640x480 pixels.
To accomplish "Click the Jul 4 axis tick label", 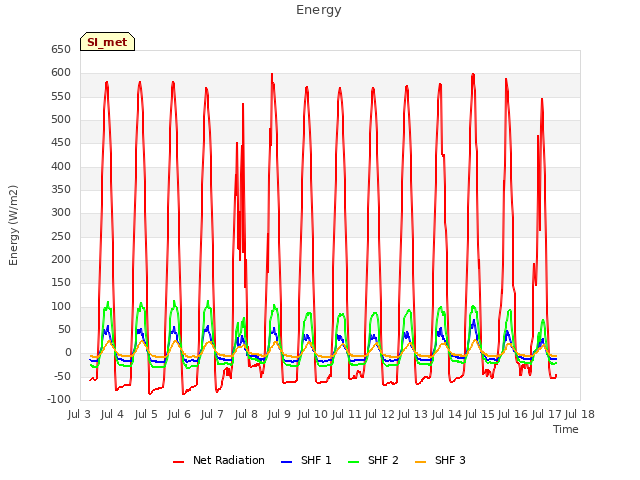I will tap(112, 414).
